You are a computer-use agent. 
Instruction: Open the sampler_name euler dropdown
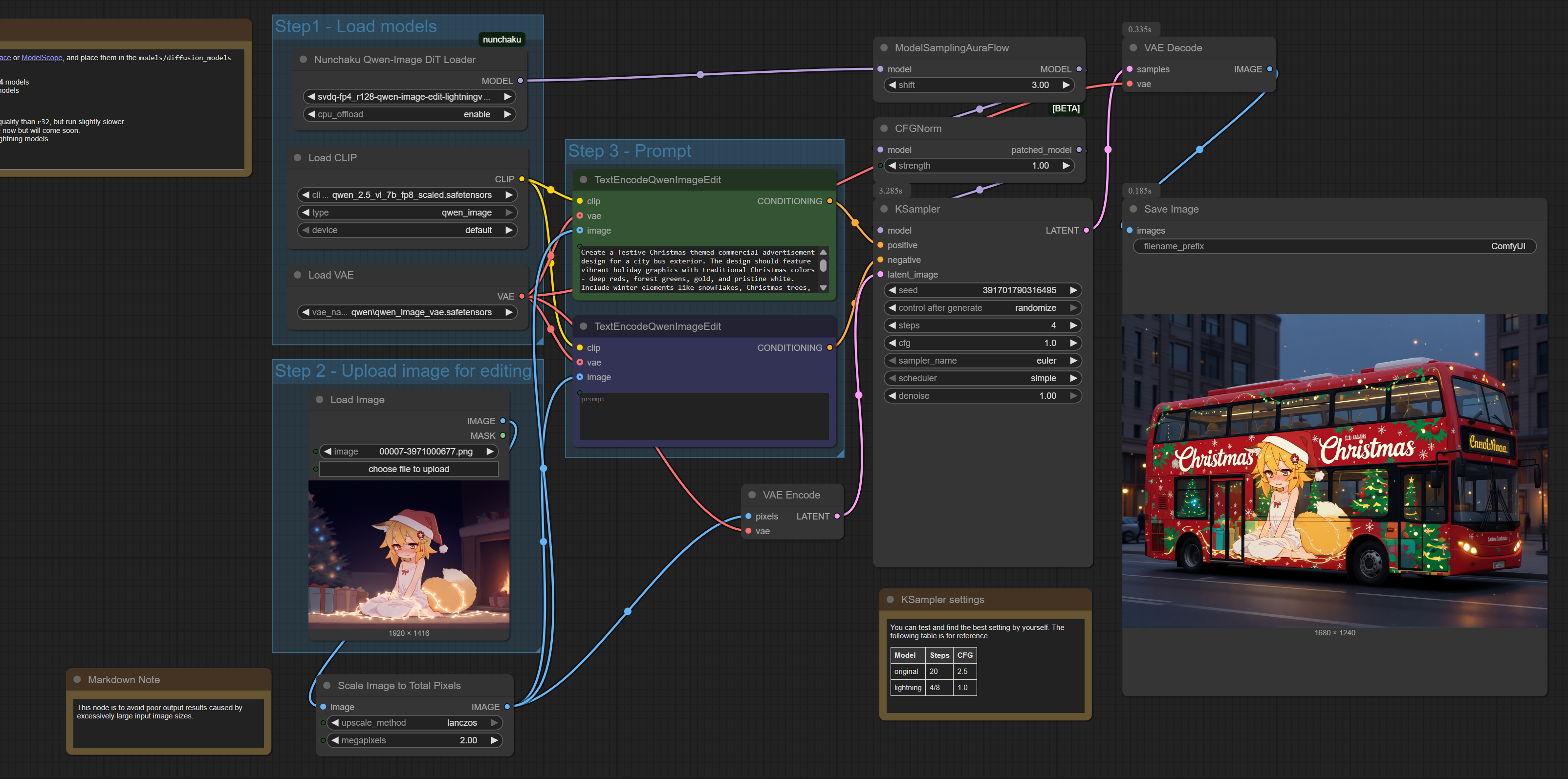coord(983,360)
